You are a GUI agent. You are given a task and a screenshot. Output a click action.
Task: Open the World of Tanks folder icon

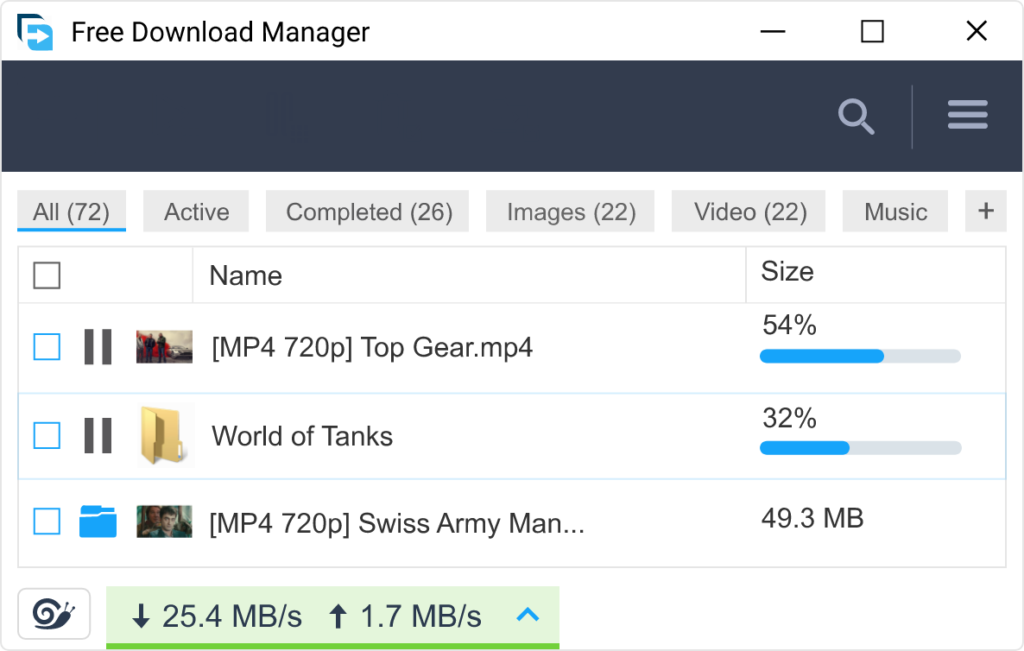(163, 435)
